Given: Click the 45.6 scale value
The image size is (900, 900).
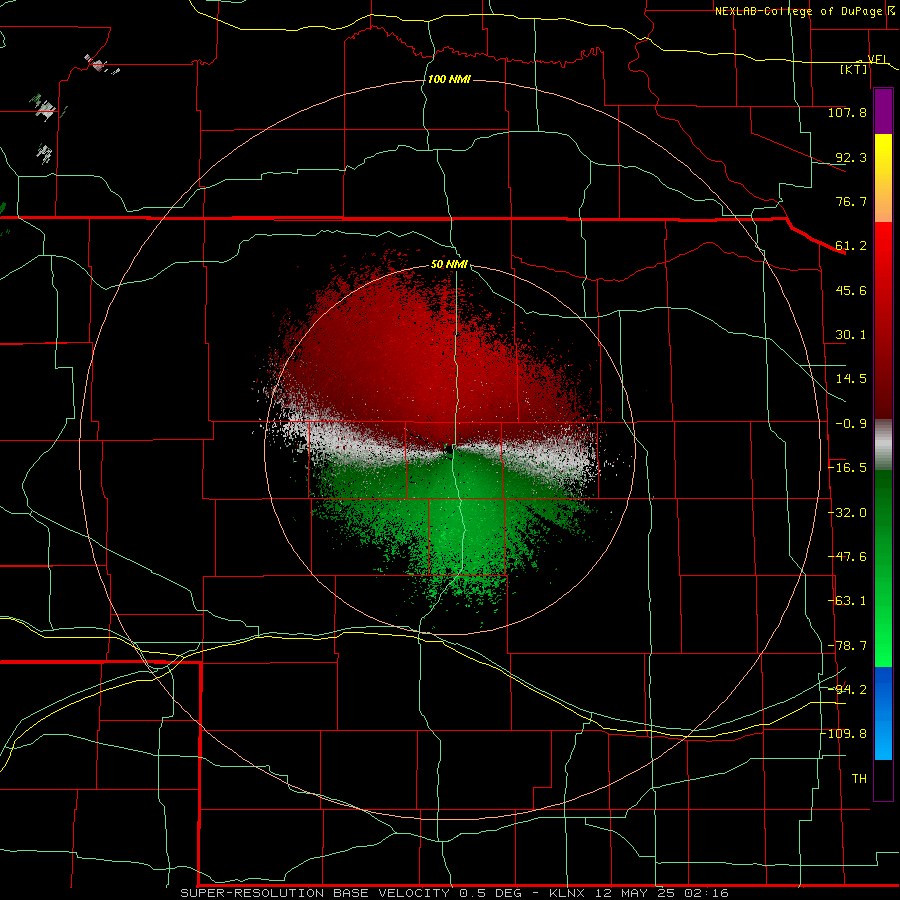Looking at the screenshot, I should (x=851, y=290).
